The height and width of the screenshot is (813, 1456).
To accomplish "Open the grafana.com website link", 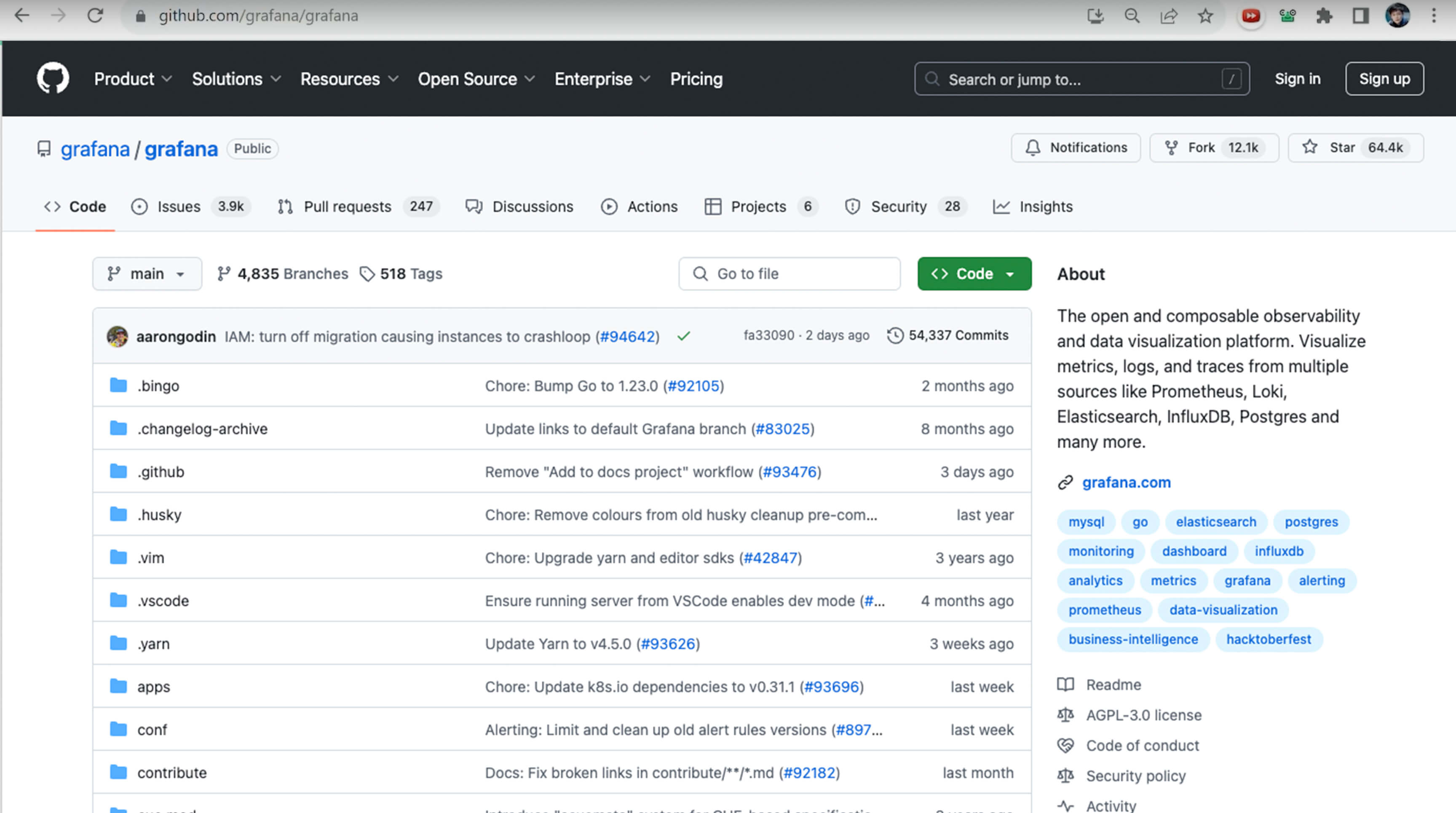I will click(1126, 482).
